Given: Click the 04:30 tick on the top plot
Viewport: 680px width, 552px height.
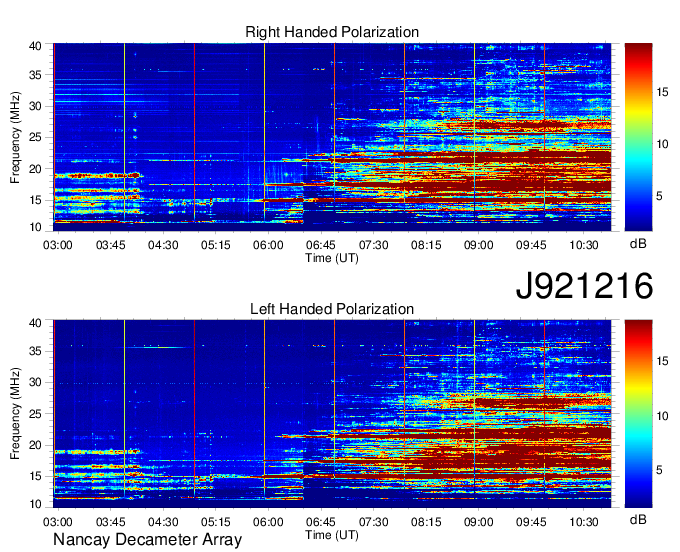Looking at the screenshot, I should click(163, 245).
